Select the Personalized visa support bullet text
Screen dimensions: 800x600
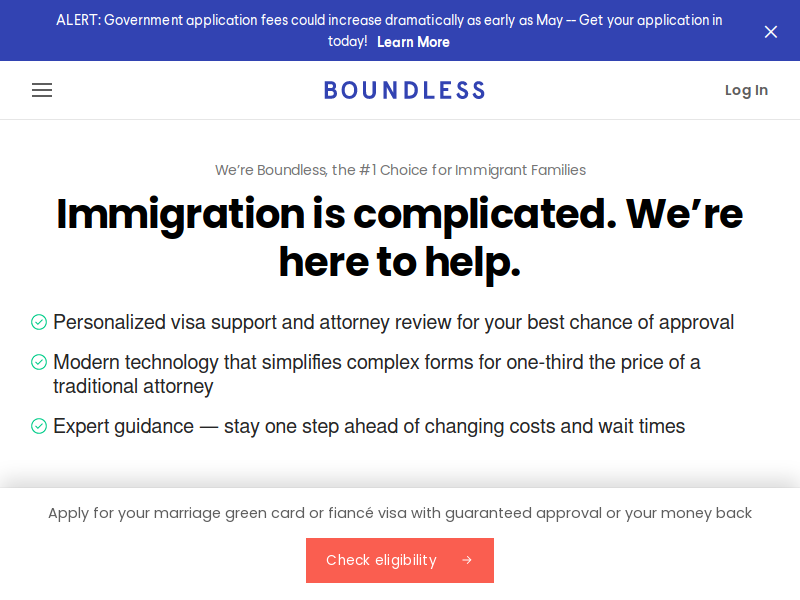393,322
